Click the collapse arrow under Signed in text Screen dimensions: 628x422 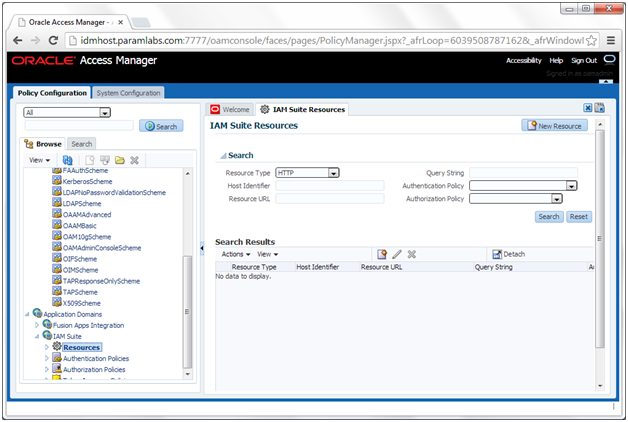[606, 82]
